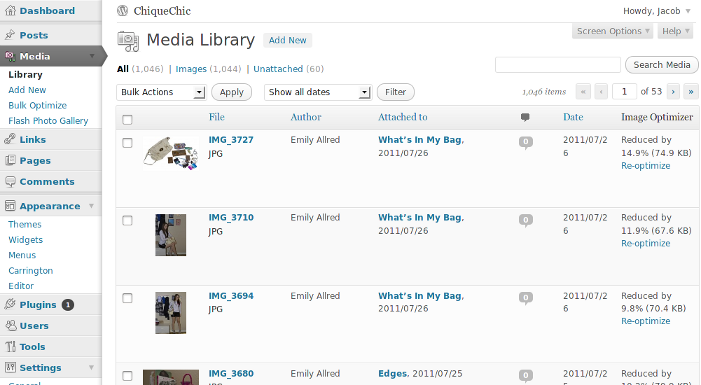The width and height of the screenshot is (701, 385).
Task: Toggle the select-all checkbox in table header
Action: (127, 120)
